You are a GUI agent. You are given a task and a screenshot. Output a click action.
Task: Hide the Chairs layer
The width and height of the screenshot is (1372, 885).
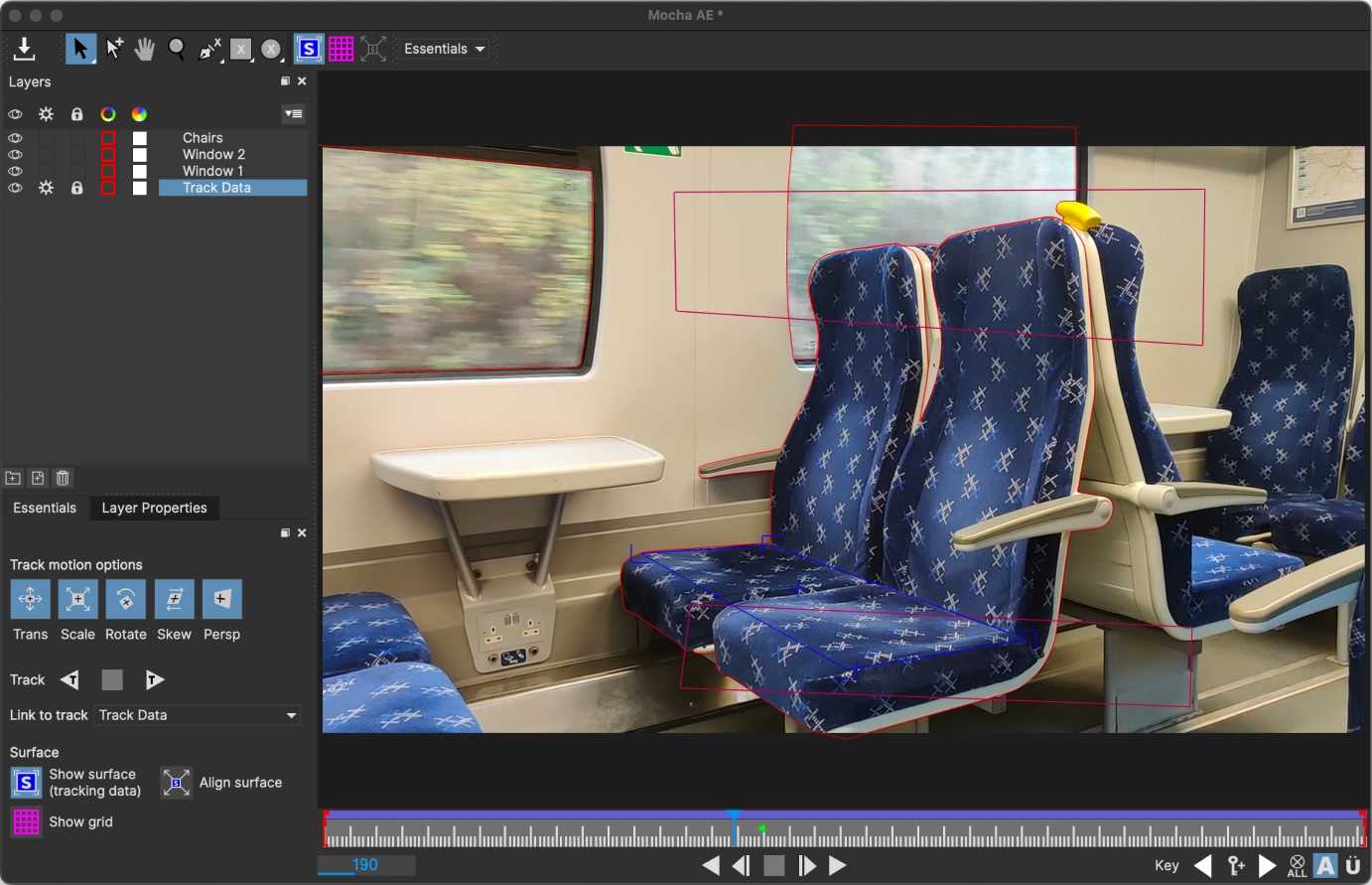click(15, 138)
